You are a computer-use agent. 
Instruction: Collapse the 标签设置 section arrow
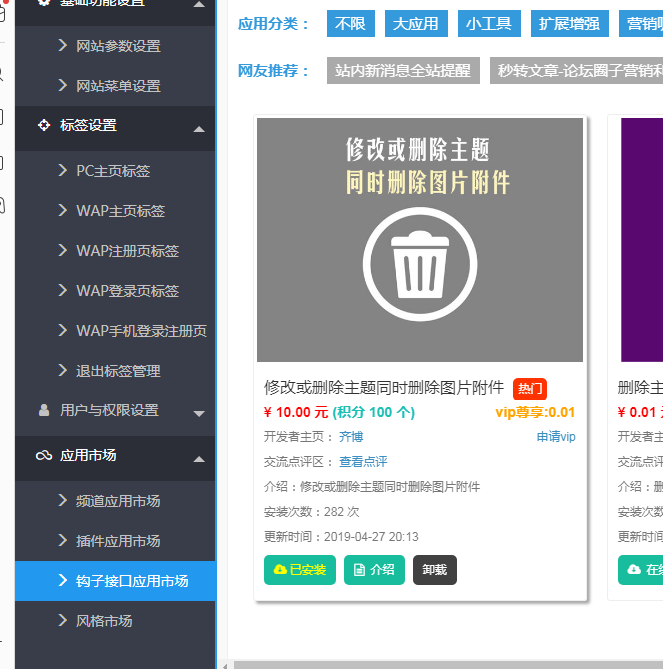coord(198,129)
